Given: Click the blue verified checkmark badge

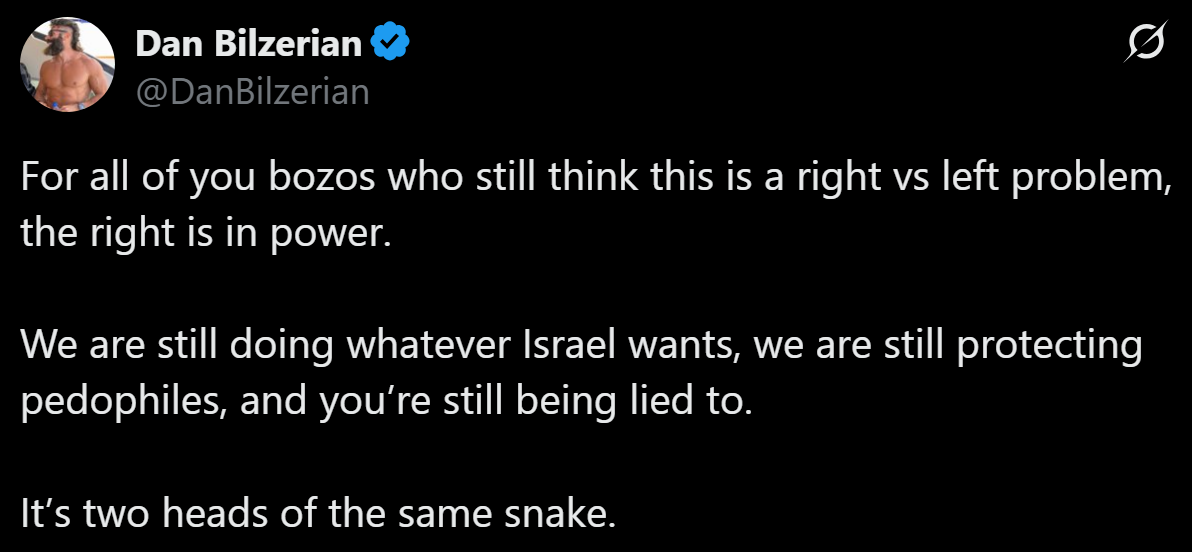Looking at the screenshot, I should tap(388, 43).
